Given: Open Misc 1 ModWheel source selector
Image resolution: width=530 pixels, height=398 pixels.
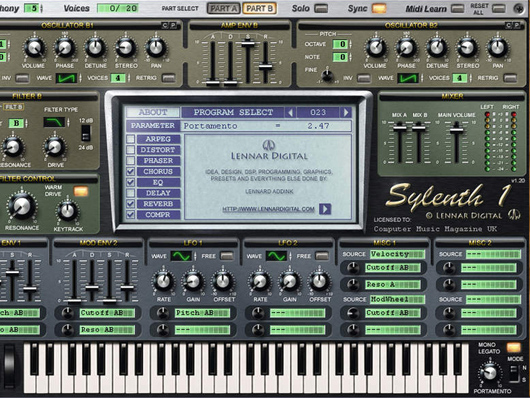Looking at the screenshot, I should tap(398, 299).
